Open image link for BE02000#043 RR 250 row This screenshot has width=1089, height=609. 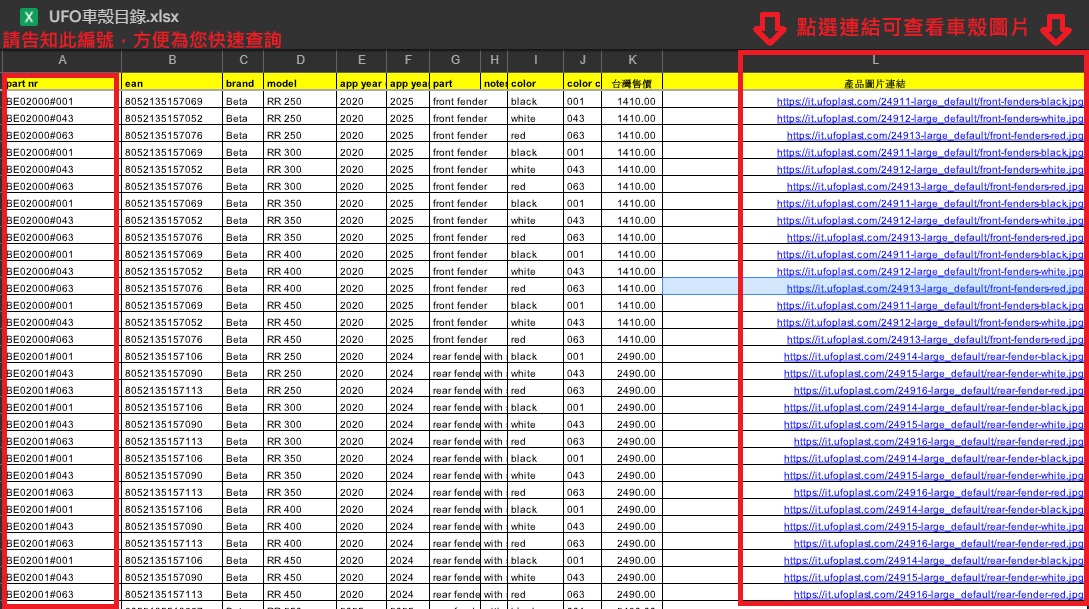click(930, 118)
